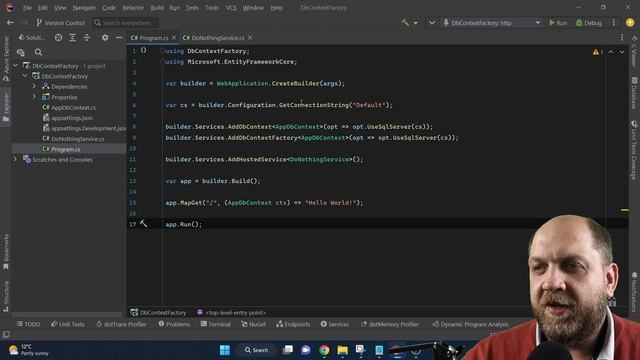This screenshot has height=360, width=640.
Task: Open Dynamic Program Analysis tool window
Action: pos(471,324)
